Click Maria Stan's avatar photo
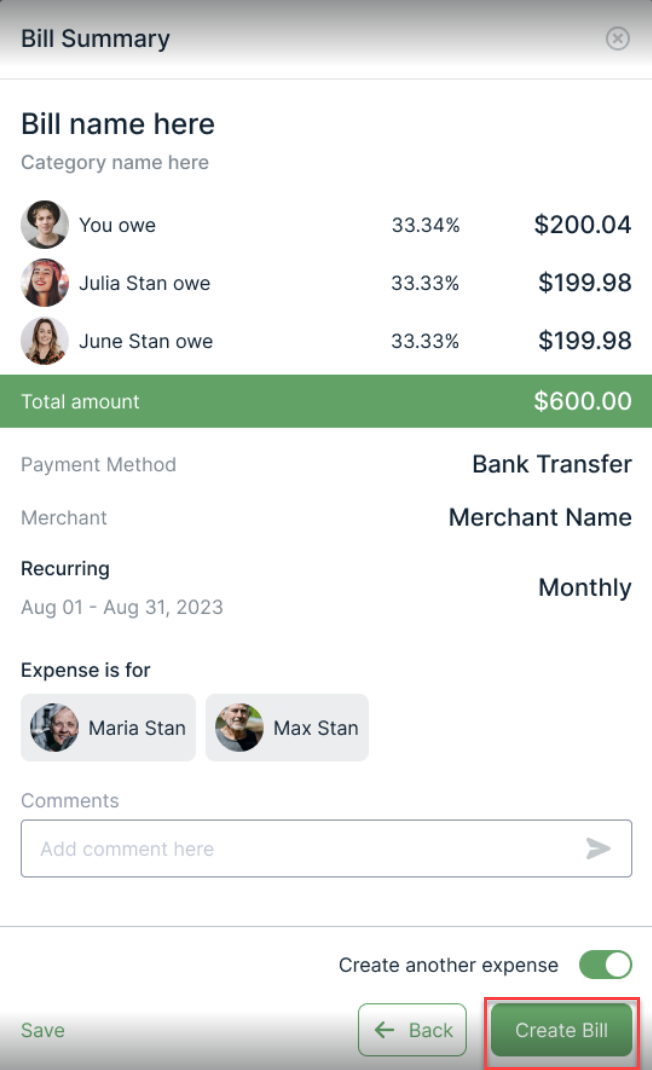The image size is (652, 1070). pos(54,728)
